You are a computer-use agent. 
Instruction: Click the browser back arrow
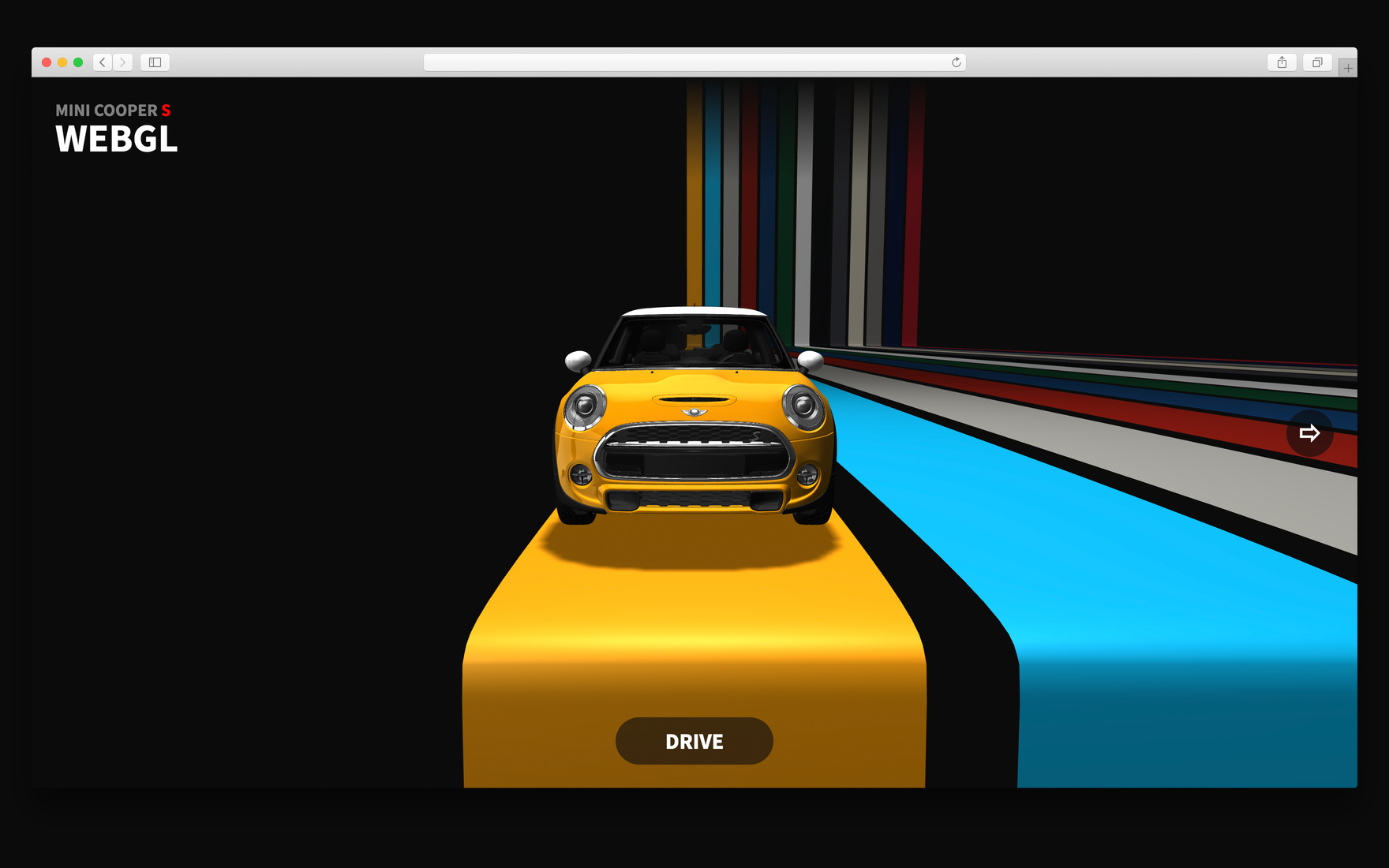[103, 62]
